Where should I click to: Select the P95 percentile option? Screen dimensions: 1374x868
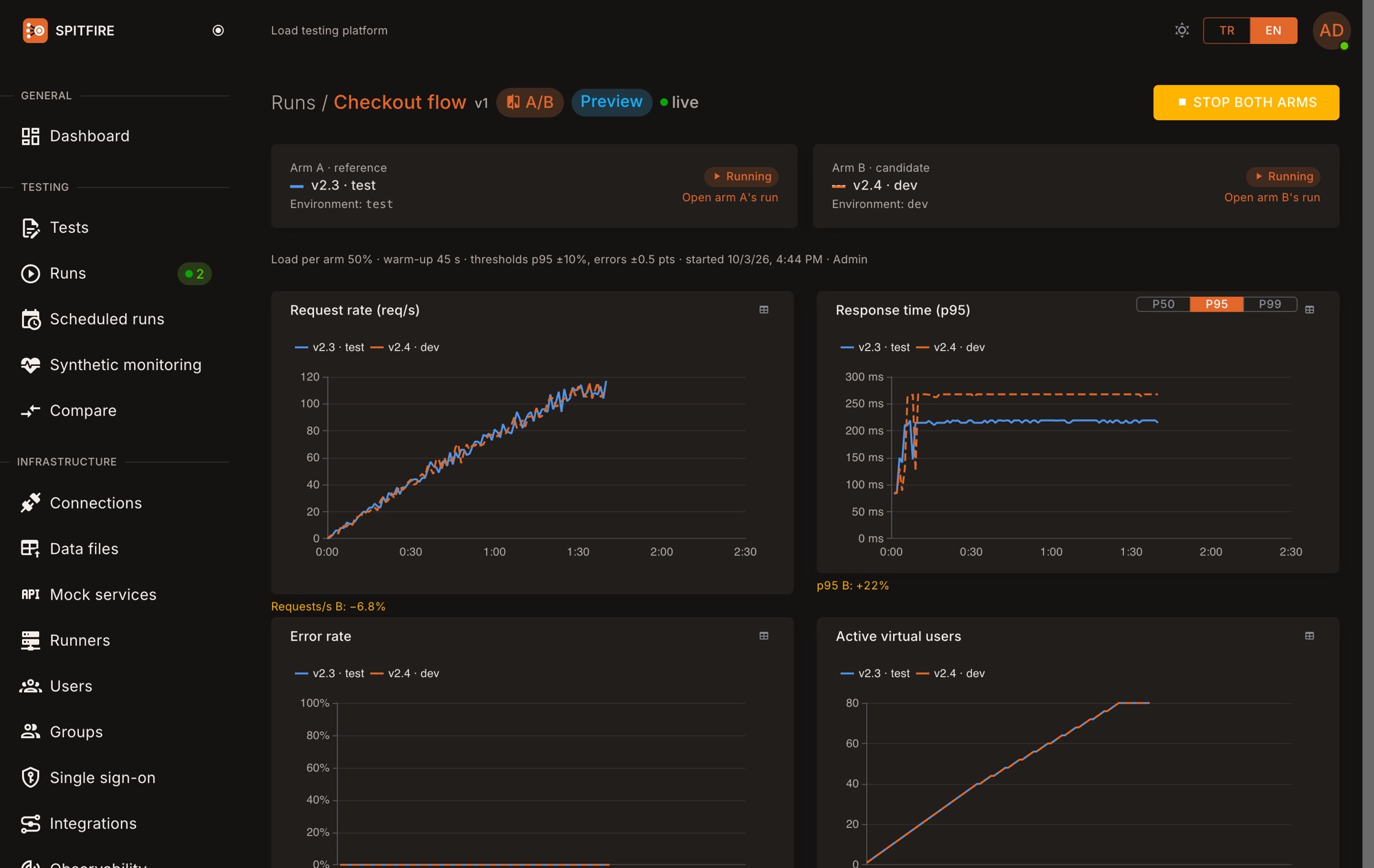pos(1216,304)
